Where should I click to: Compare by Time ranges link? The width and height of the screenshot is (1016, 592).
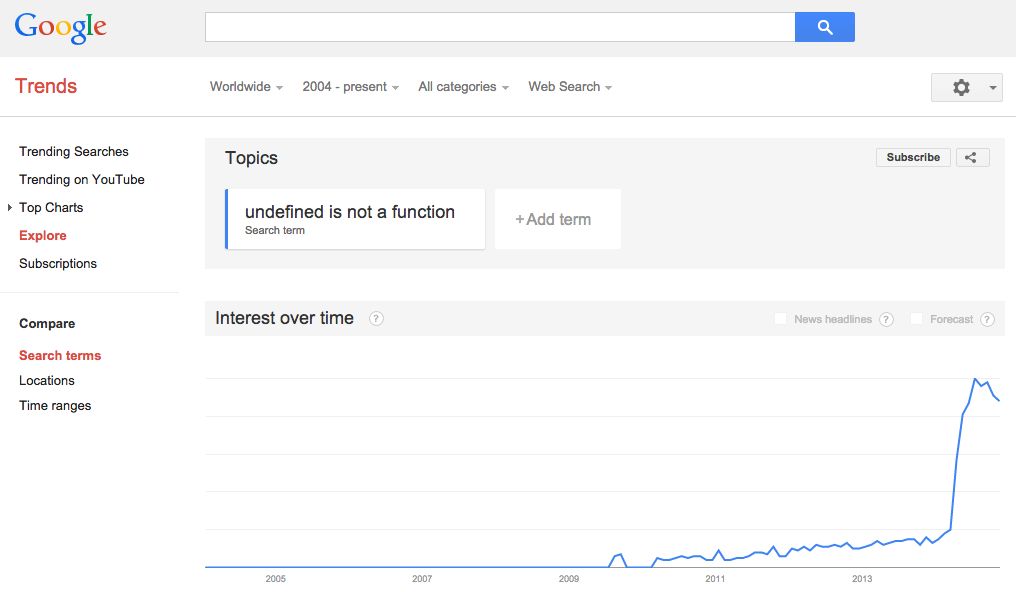click(55, 406)
